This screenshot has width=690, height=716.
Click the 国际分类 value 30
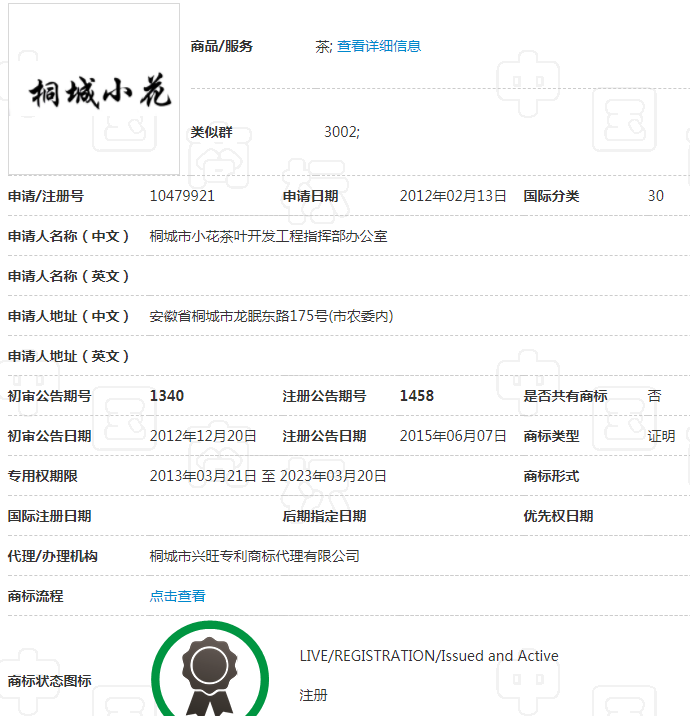click(x=655, y=196)
